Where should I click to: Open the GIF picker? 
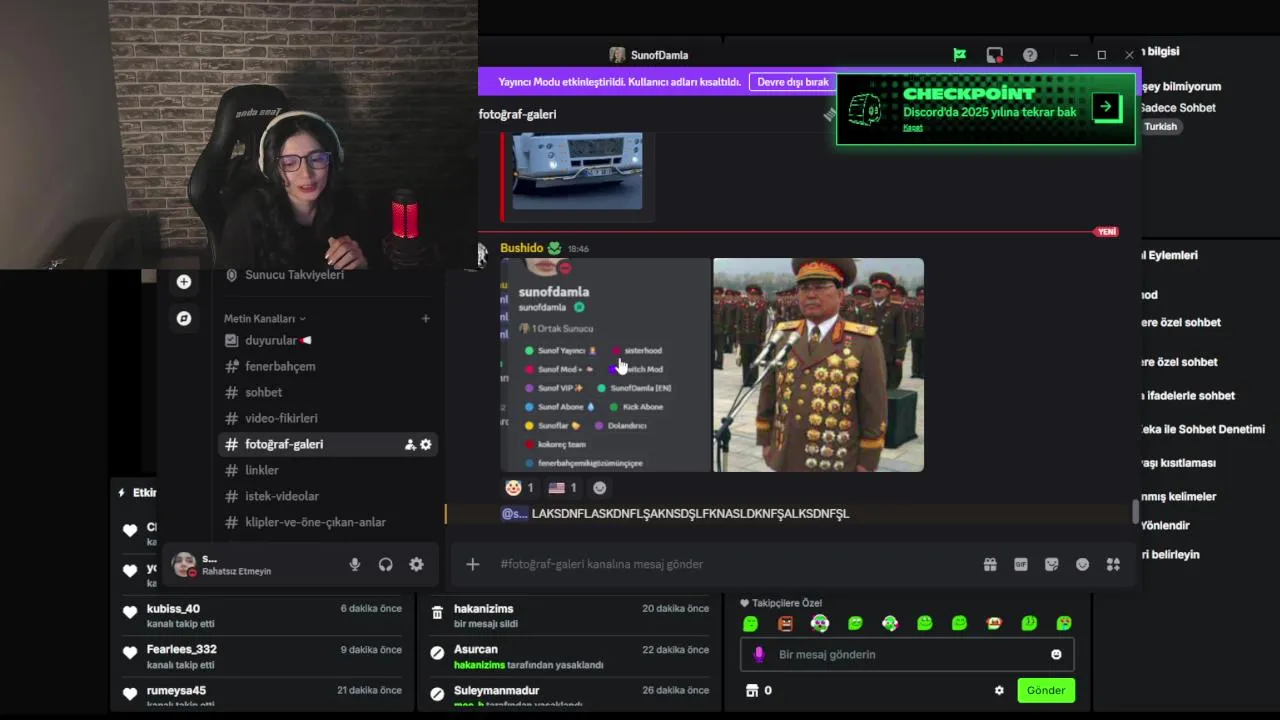click(1021, 564)
